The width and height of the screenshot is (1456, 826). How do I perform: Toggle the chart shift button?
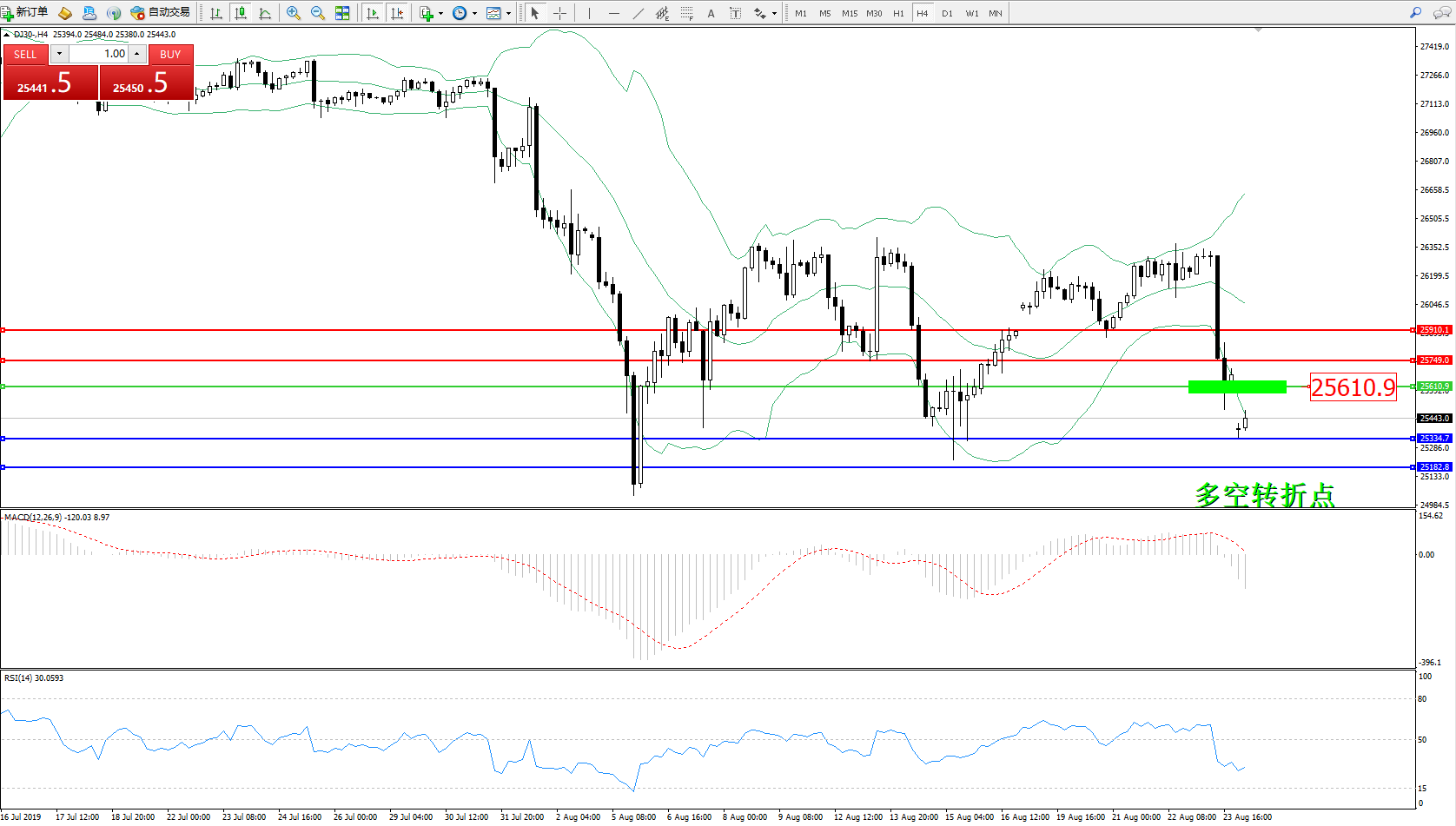(x=397, y=13)
